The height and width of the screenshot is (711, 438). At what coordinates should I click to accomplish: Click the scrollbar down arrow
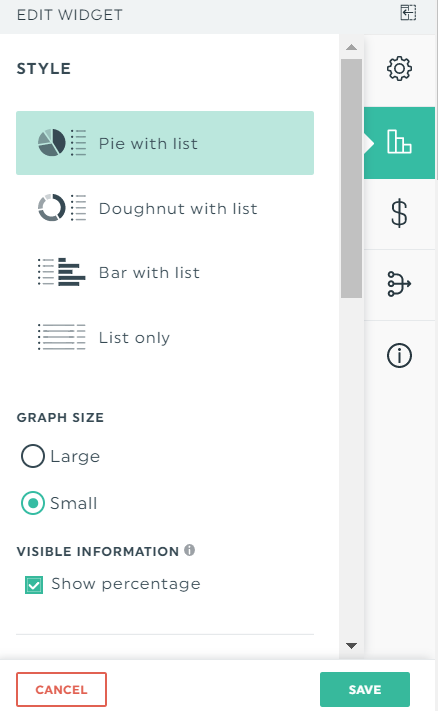[351, 646]
